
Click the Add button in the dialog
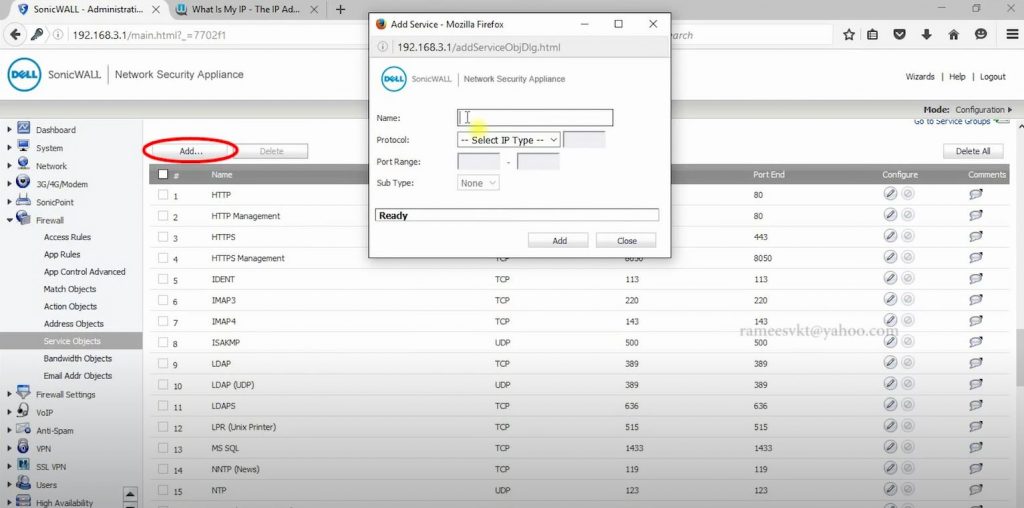click(x=559, y=240)
